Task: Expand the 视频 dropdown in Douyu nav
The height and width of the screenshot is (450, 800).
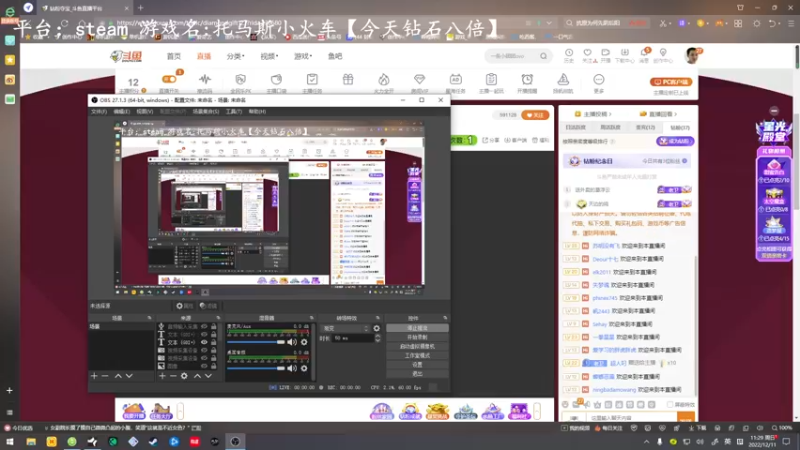Action: (269, 56)
